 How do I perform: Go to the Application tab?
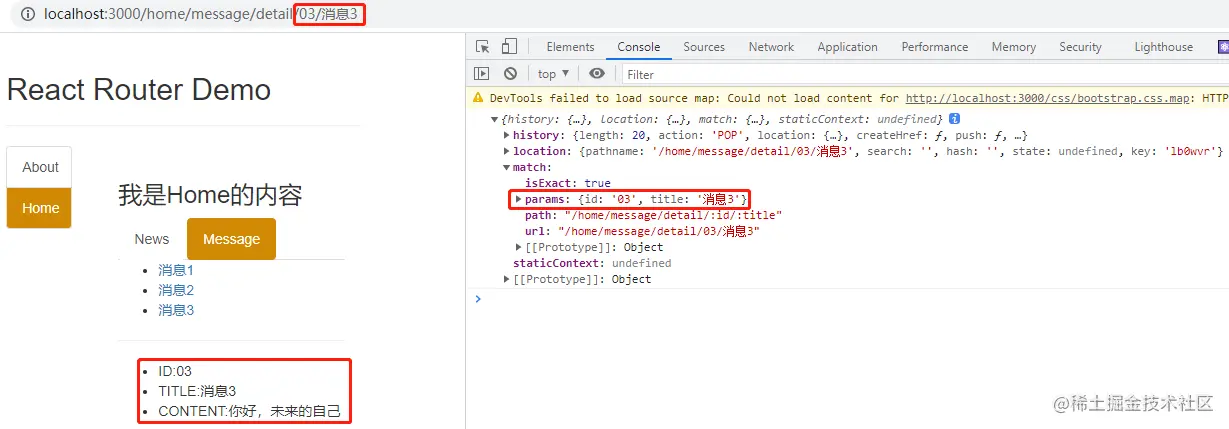click(x=847, y=47)
